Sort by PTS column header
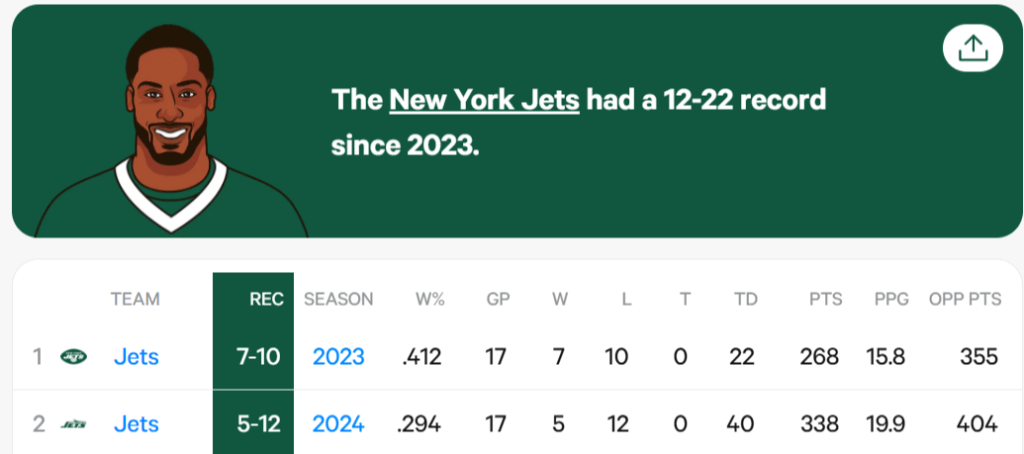The height and width of the screenshot is (454, 1024). 826,299
